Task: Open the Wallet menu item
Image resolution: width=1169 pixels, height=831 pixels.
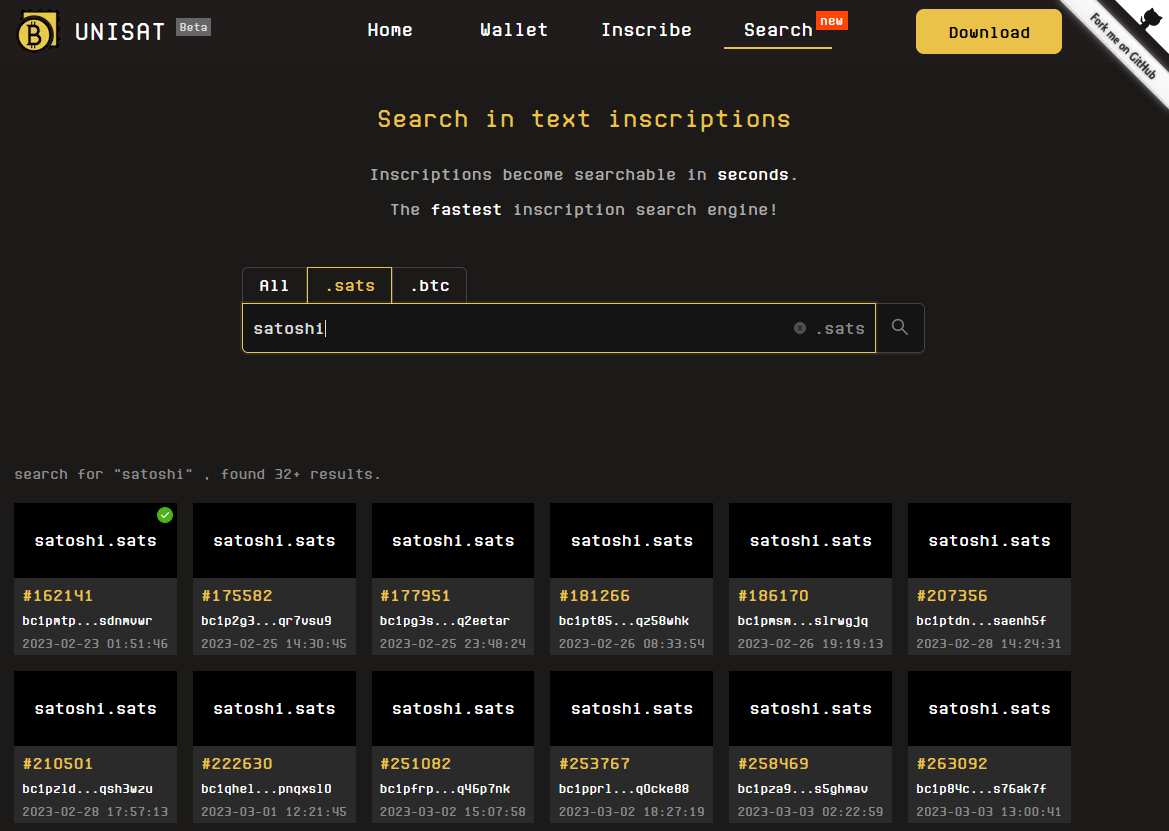Action: [x=514, y=30]
